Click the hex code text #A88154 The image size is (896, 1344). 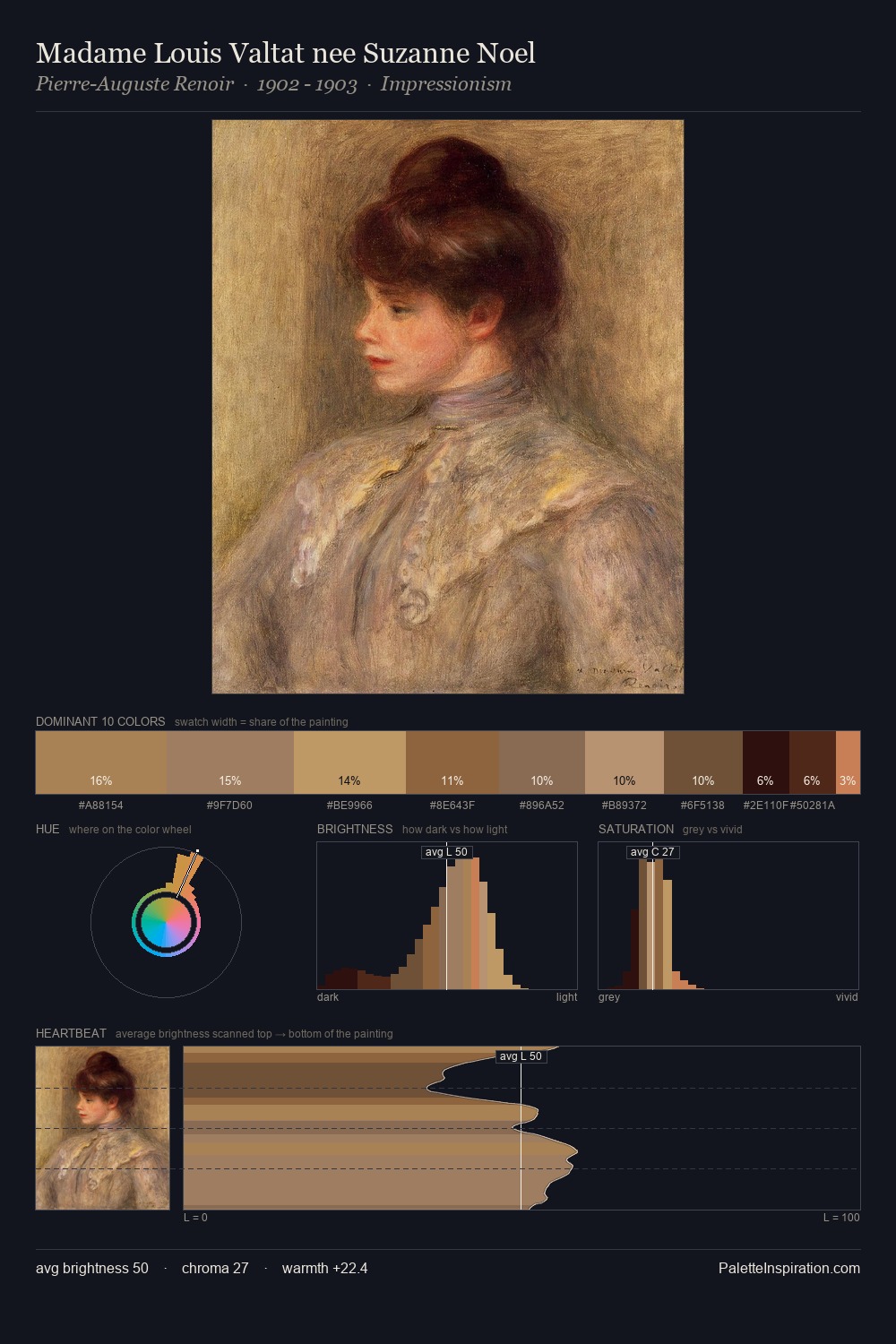click(101, 806)
